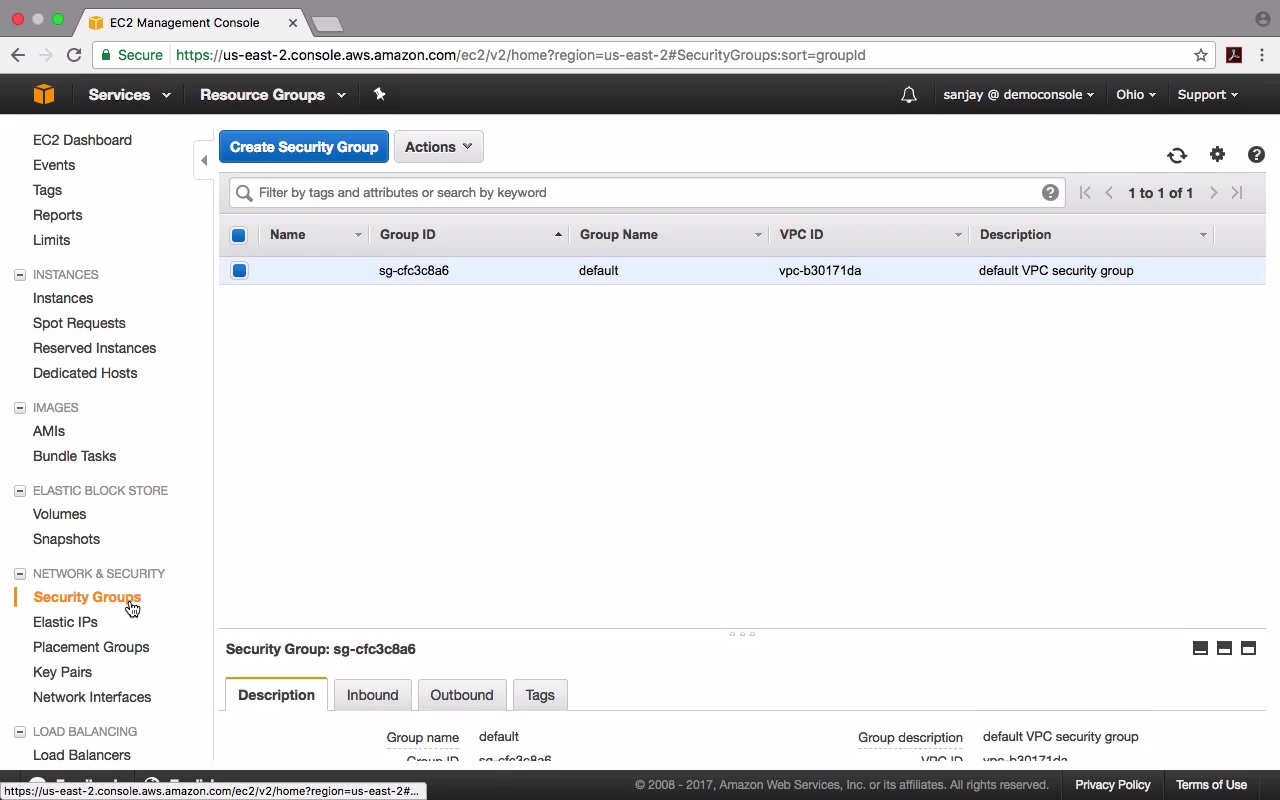Image resolution: width=1280 pixels, height=800 pixels.
Task: Click the Adobe PDF extension icon
Action: tap(1234, 55)
